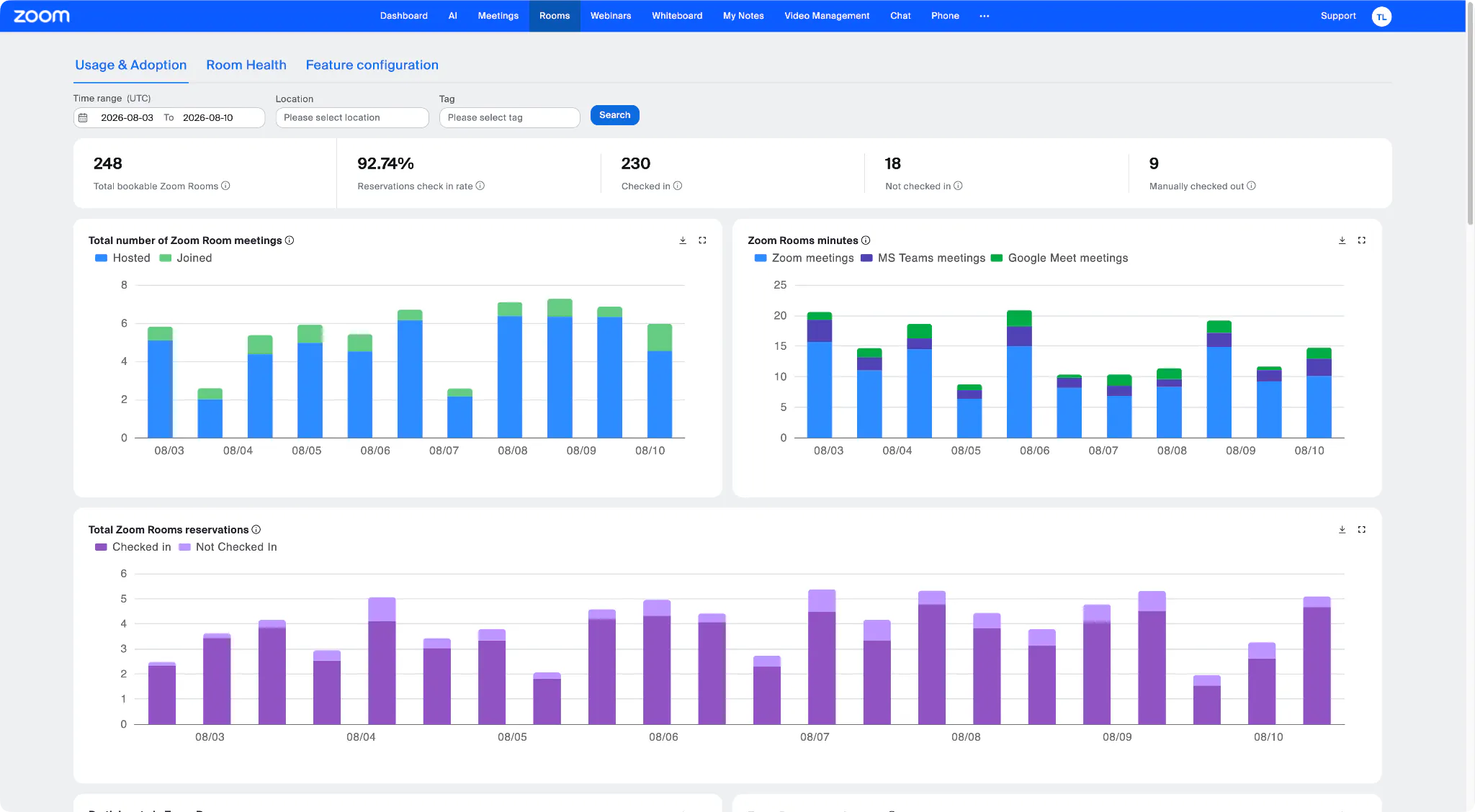
Task: Download the Zoom Rooms minutes chart
Action: [1342, 240]
